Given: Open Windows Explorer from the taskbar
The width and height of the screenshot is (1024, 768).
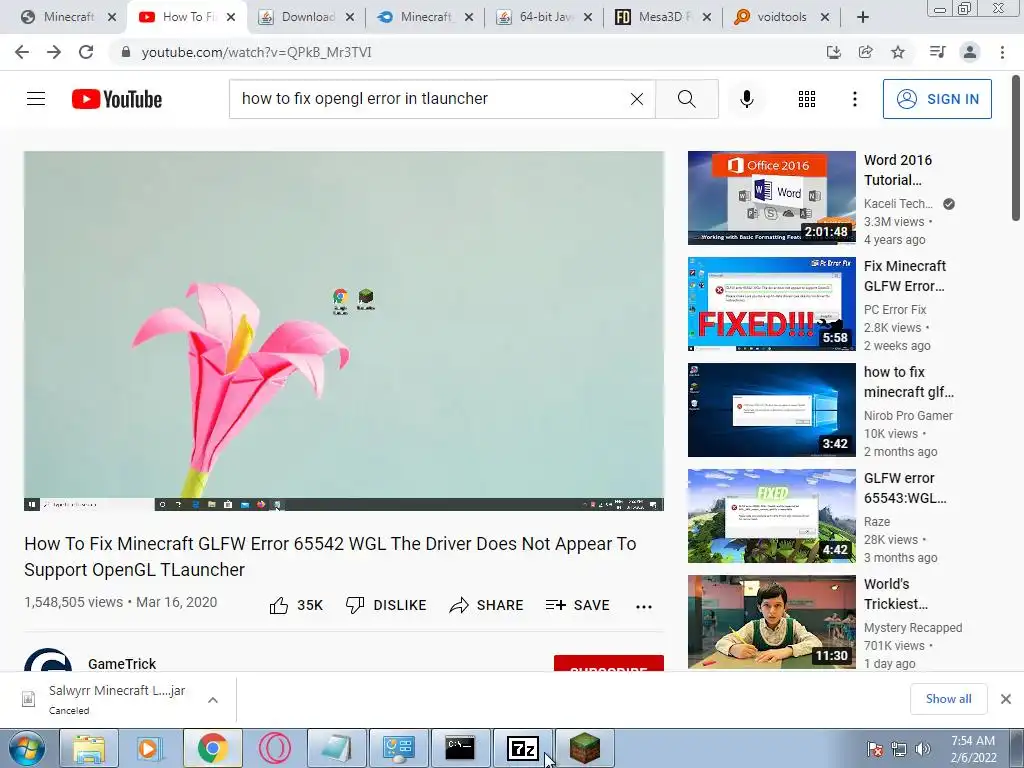Looking at the screenshot, I should click(x=89, y=748).
